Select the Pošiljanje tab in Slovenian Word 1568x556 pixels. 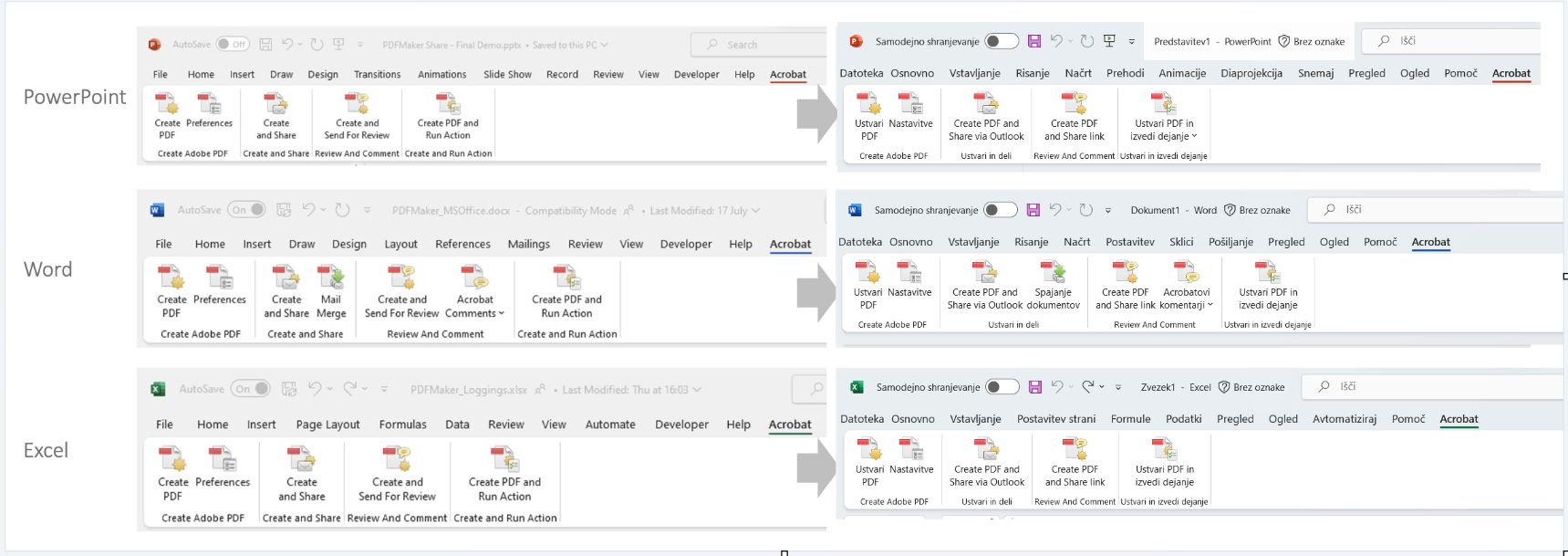[x=1231, y=242]
